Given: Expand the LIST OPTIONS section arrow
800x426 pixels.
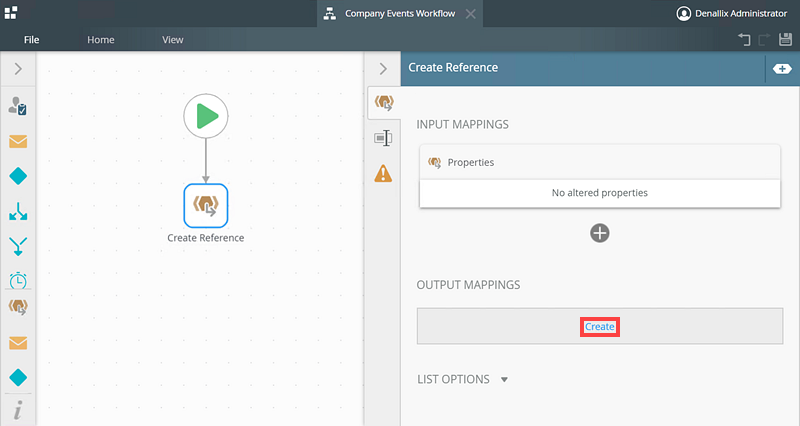Looking at the screenshot, I should [x=504, y=380].
